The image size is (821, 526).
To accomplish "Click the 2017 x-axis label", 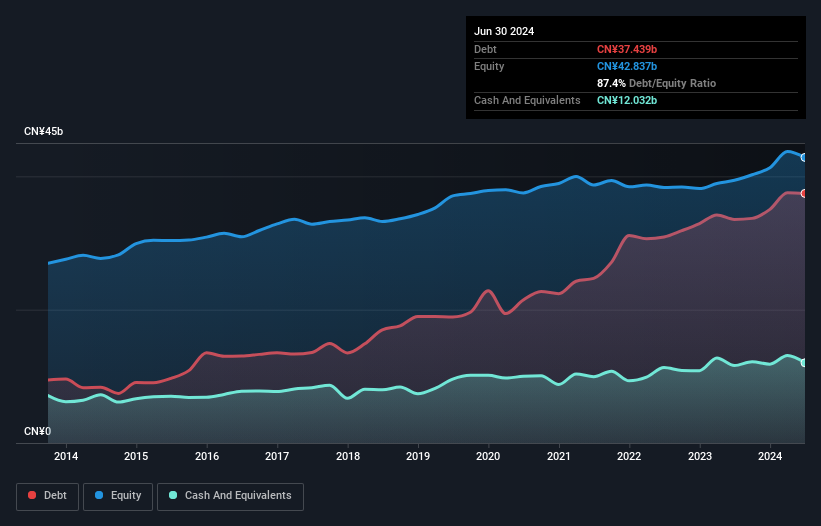I will [x=277, y=456].
